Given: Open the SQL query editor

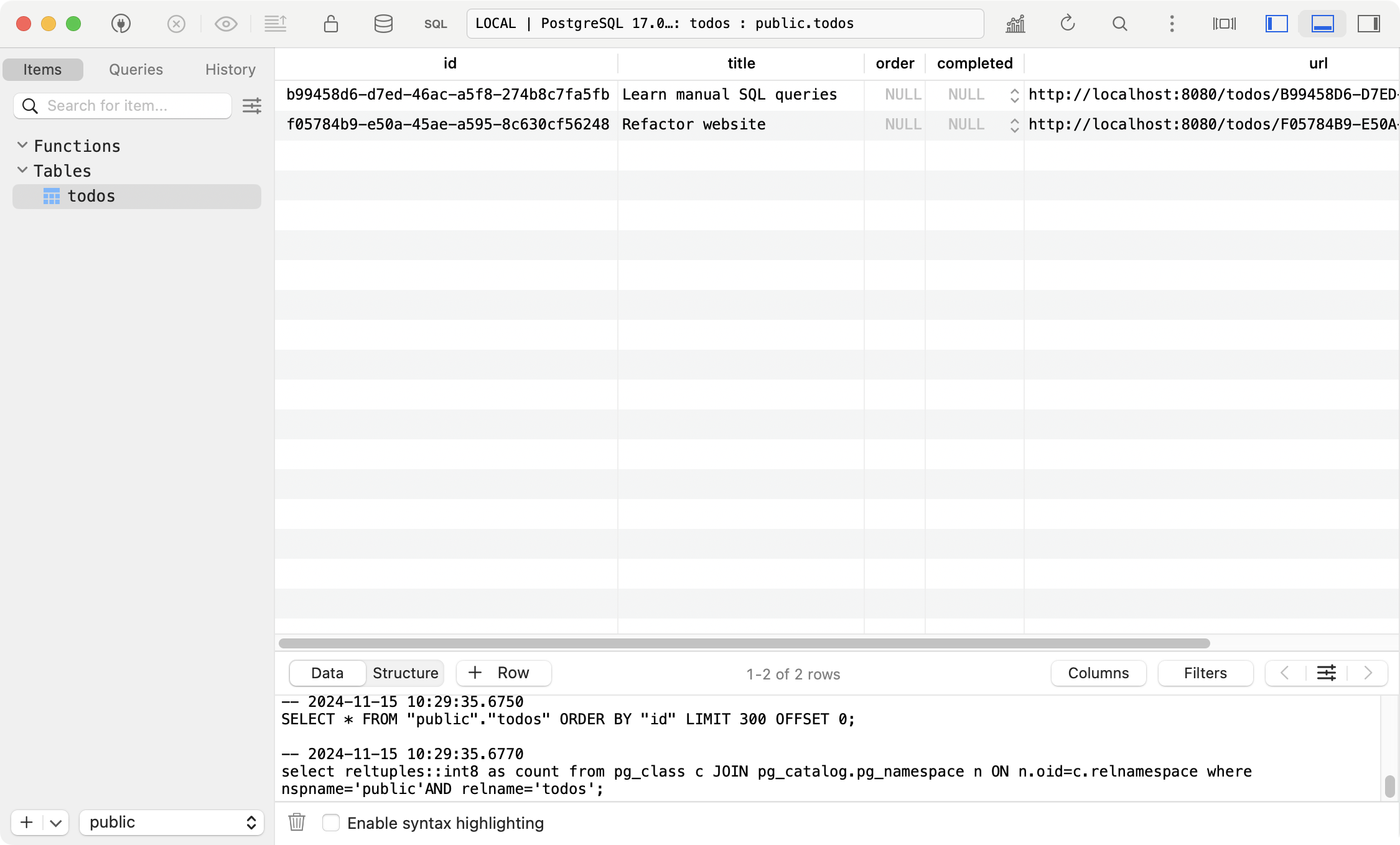Looking at the screenshot, I should [435, 24].
